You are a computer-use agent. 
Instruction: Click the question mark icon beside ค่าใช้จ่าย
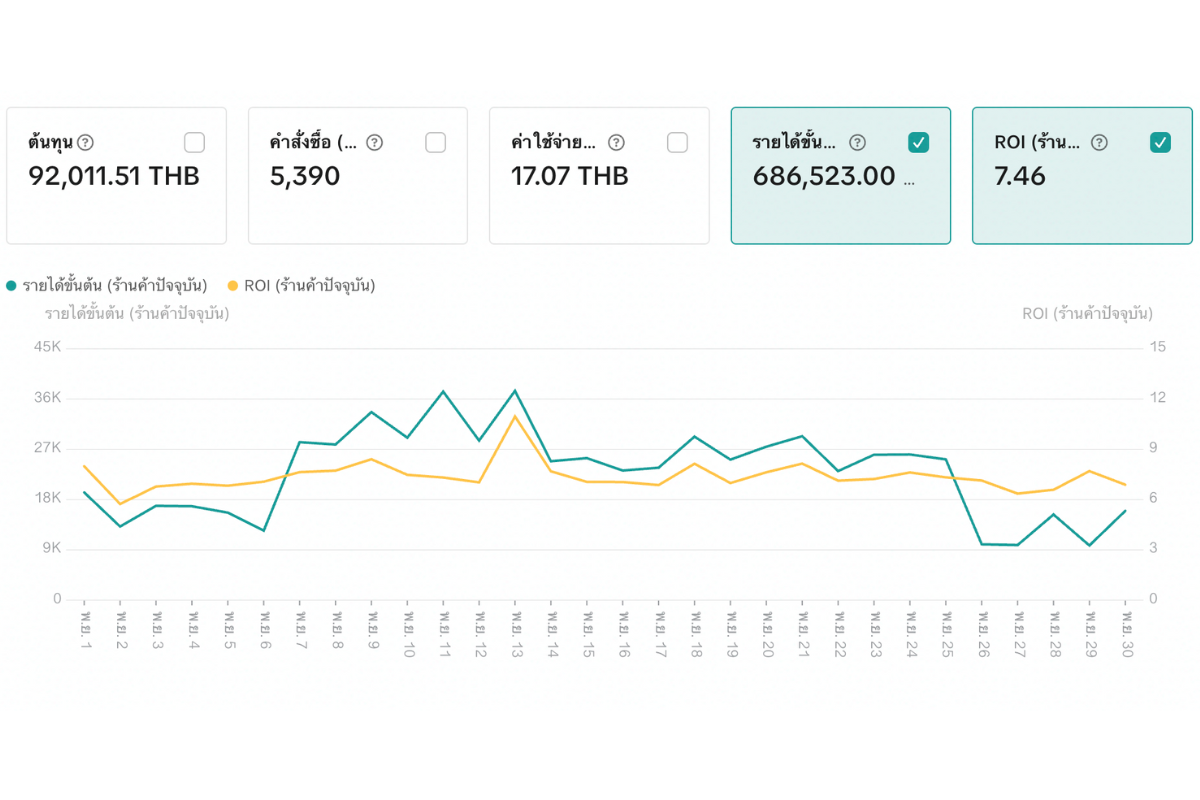616,143
